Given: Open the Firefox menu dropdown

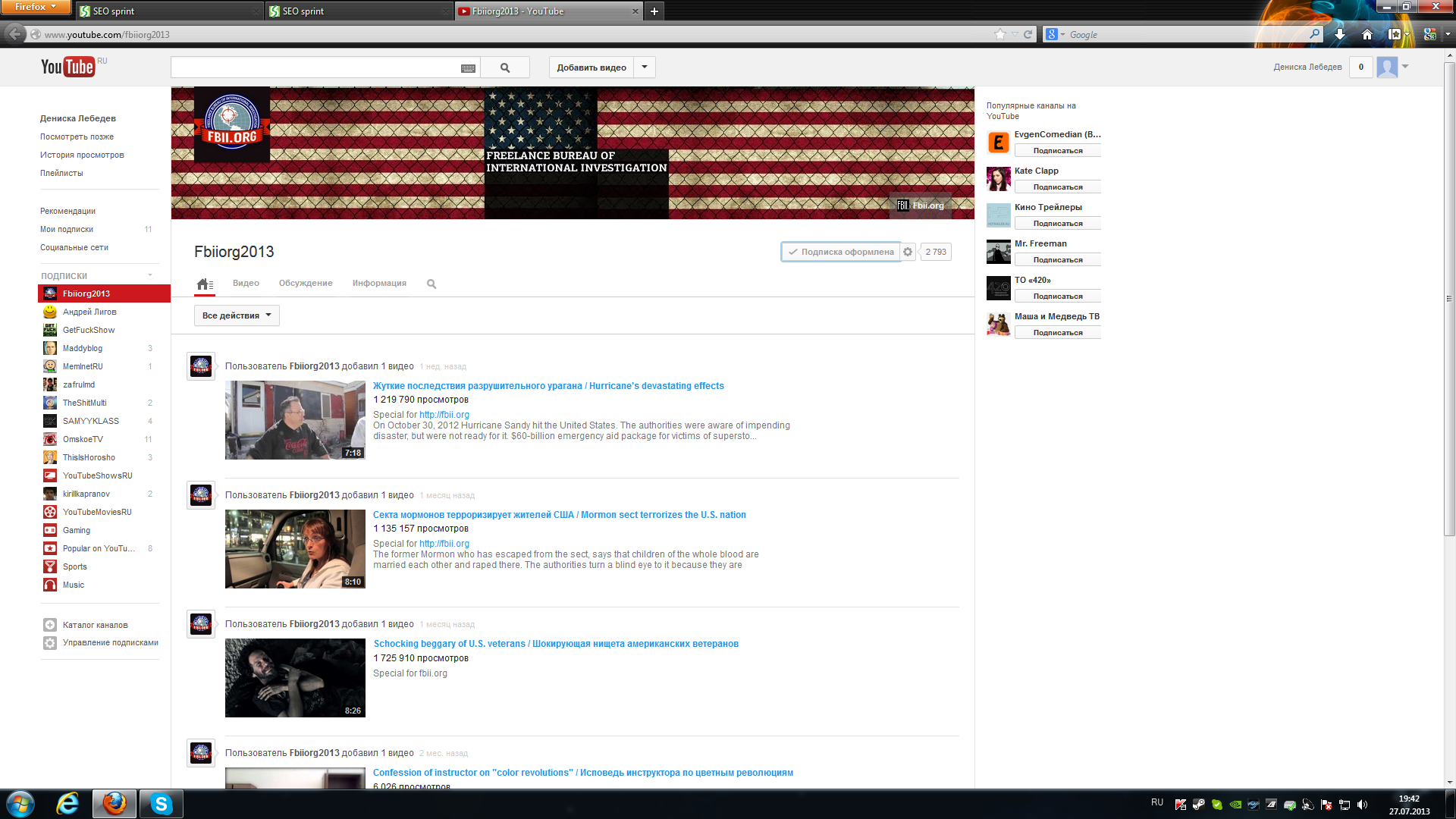Looking at the screenshot, I should (x=36, y=7).
